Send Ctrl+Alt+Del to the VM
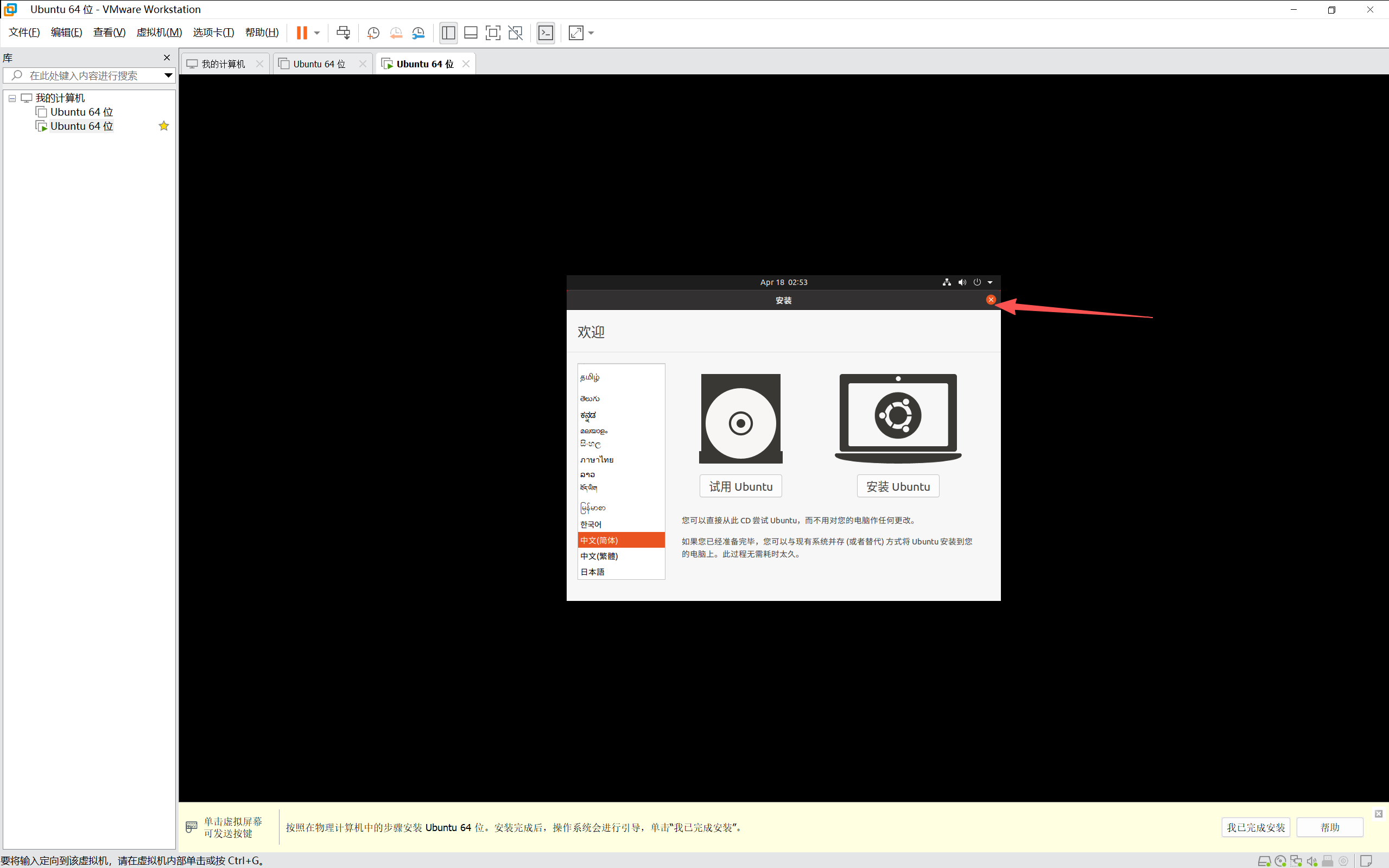Screen dimensions: 1389x868 [x=343, y=33]
